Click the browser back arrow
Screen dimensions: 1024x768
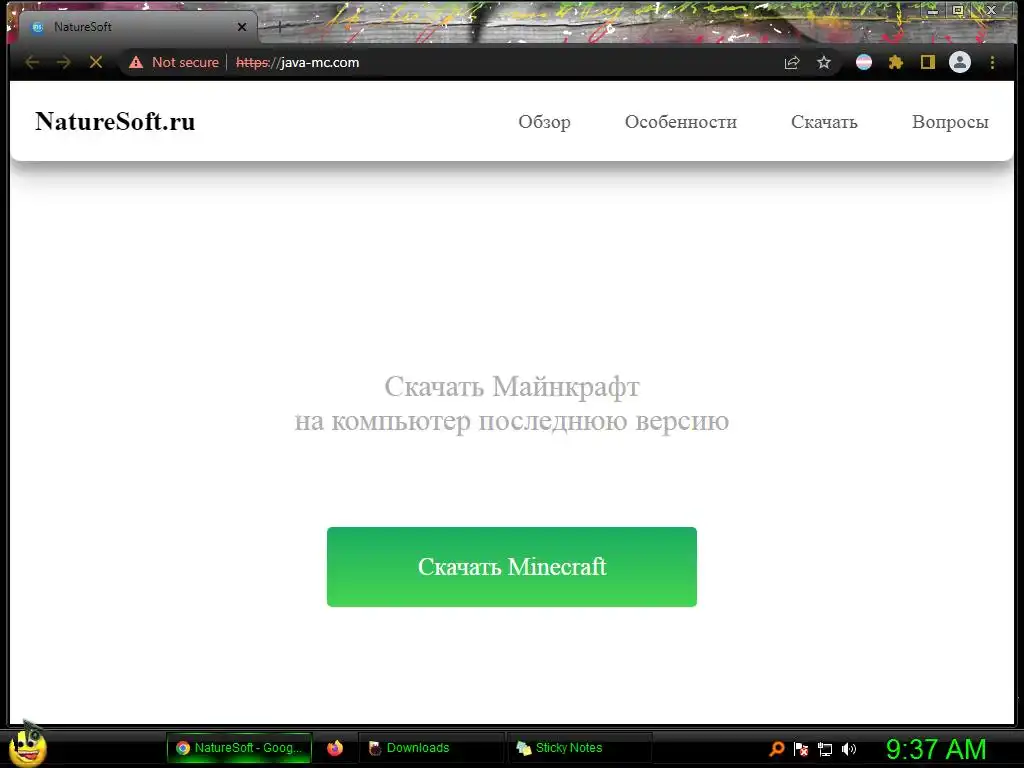point(32,63)
